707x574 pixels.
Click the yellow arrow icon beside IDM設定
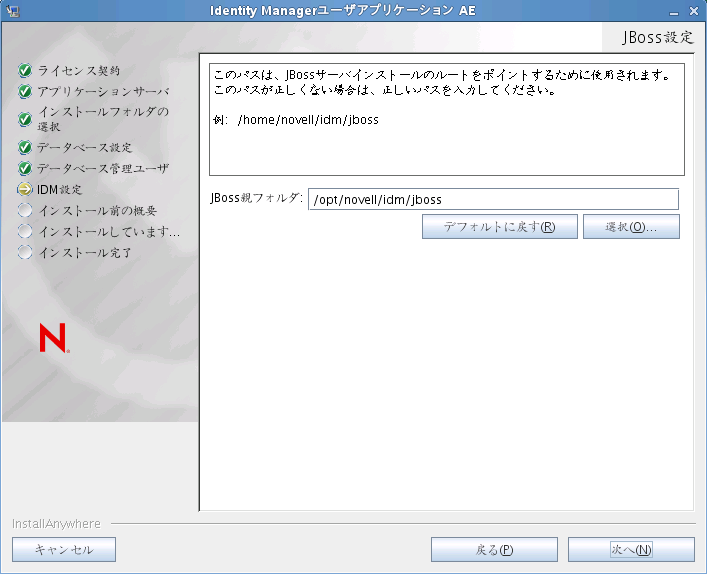point(25,189)
